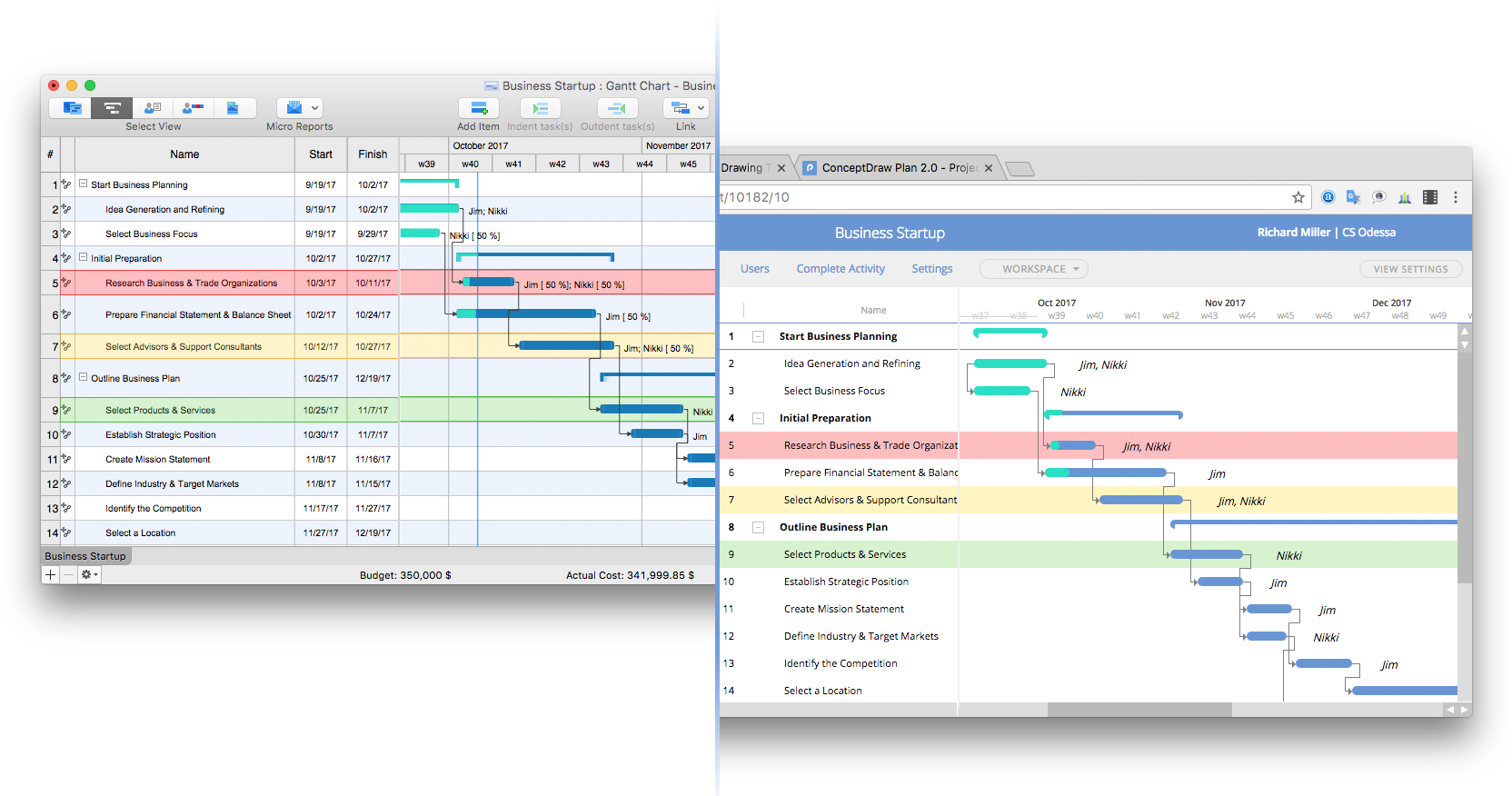The image size is (1512, 796).
Task: Click the Outdent task(s) toolbar icon
Action: point(617,108)
